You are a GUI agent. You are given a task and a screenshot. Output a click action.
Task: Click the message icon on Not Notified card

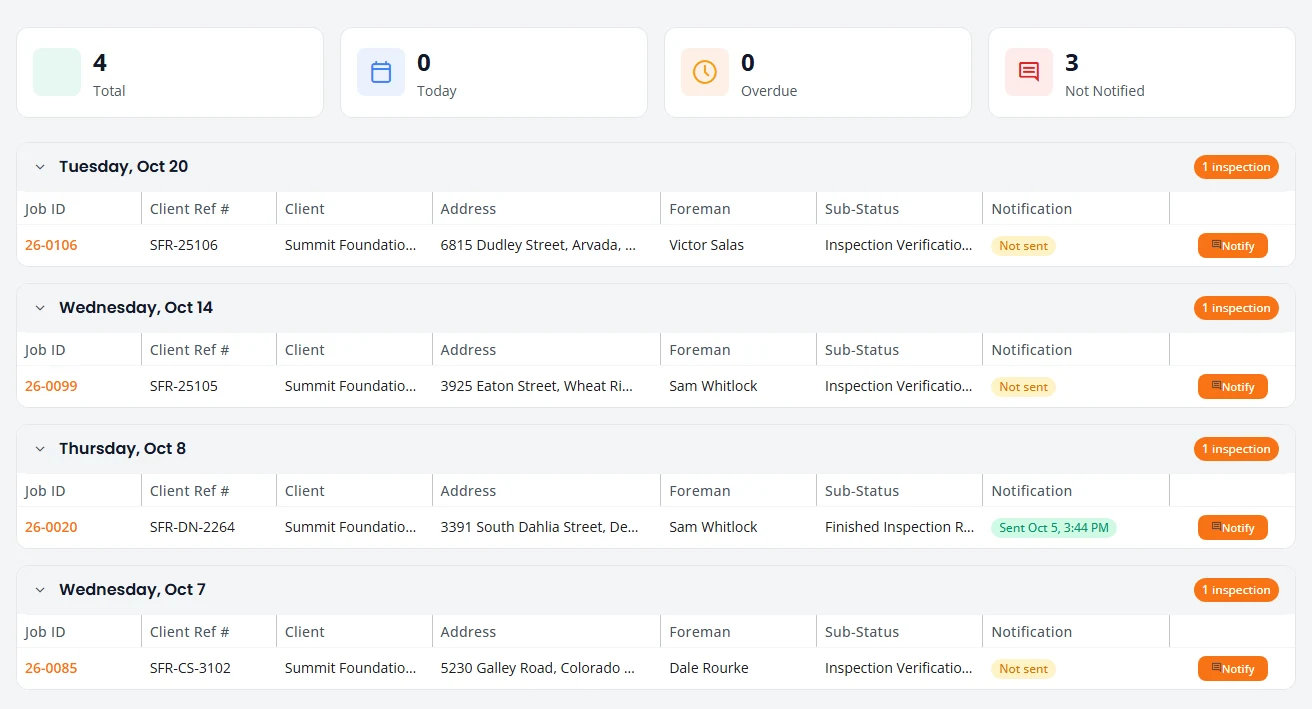coord(1029,72)
